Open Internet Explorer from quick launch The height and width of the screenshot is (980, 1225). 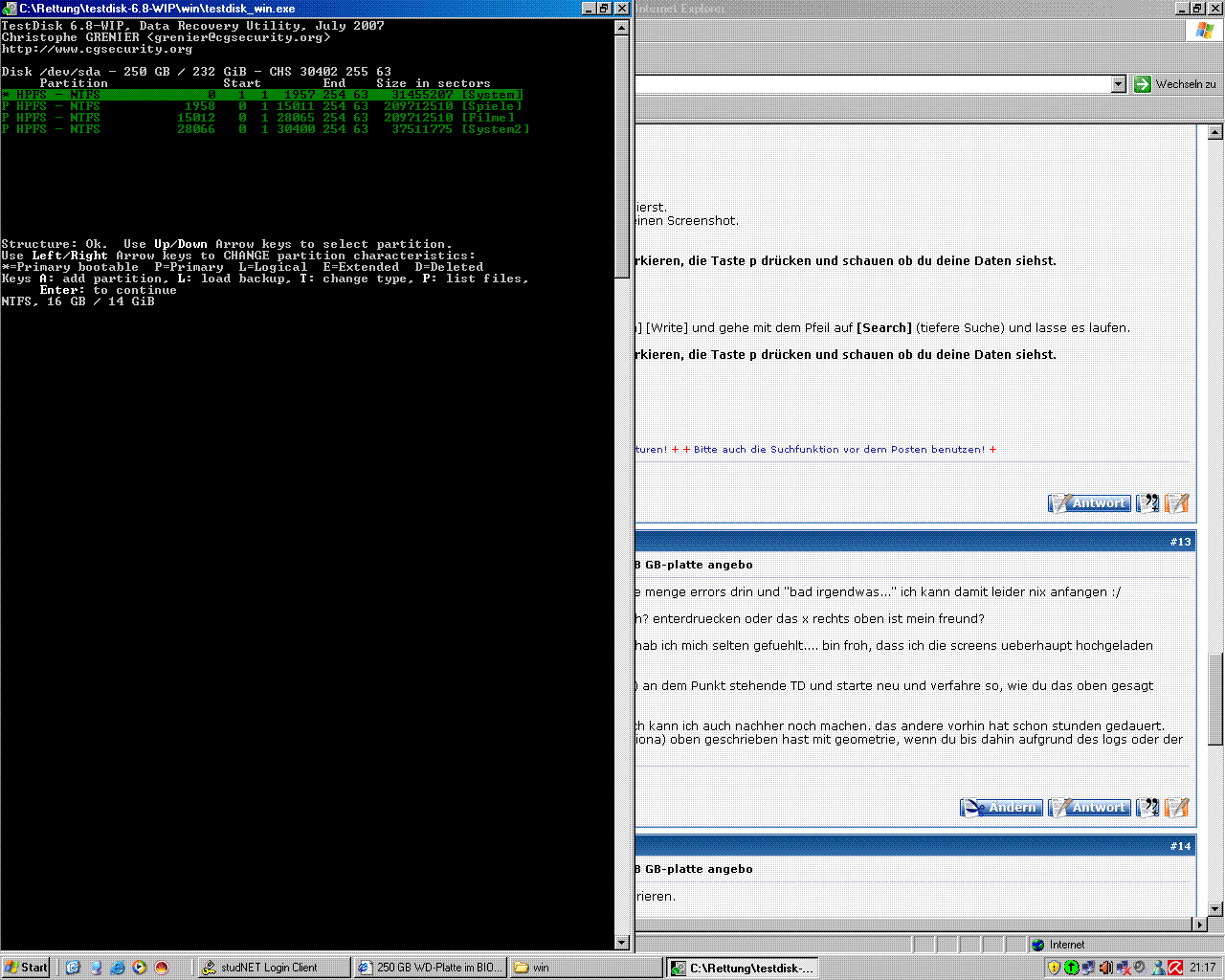[x=117, y=968]
